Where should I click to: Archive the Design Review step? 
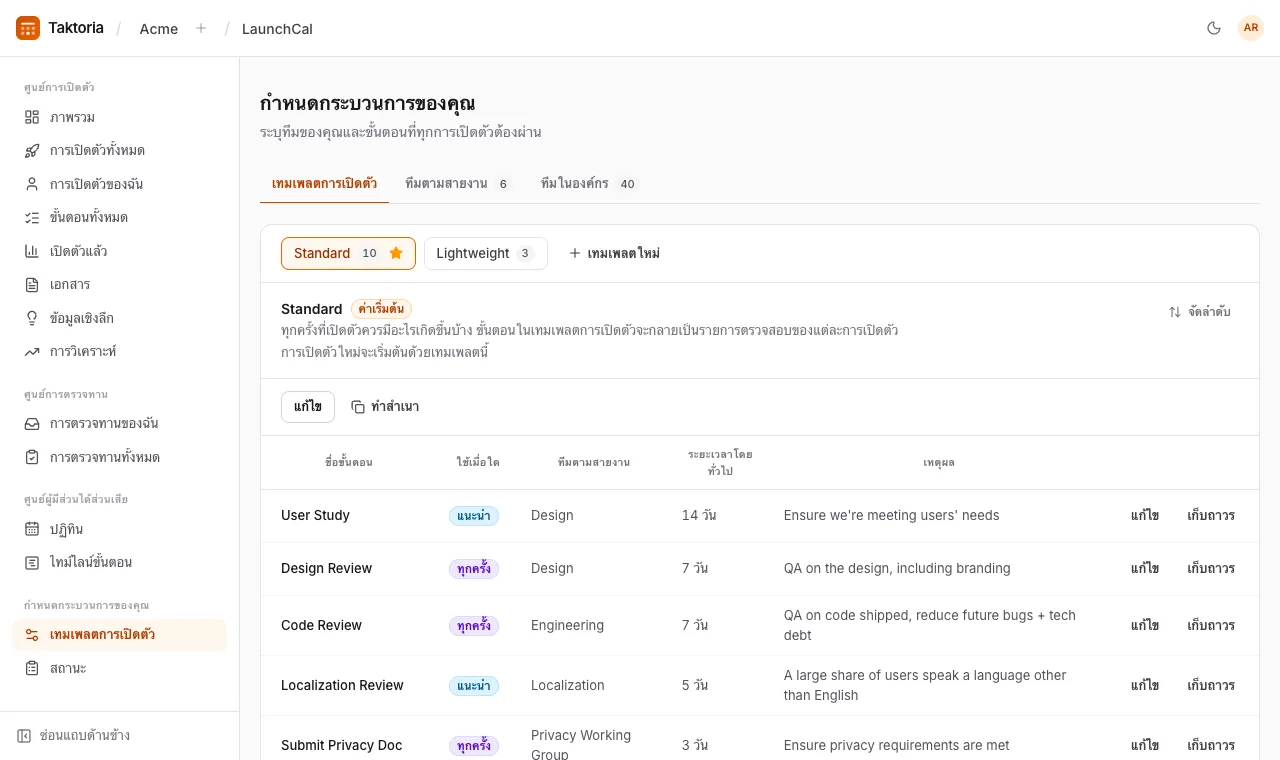[1211, 569]
